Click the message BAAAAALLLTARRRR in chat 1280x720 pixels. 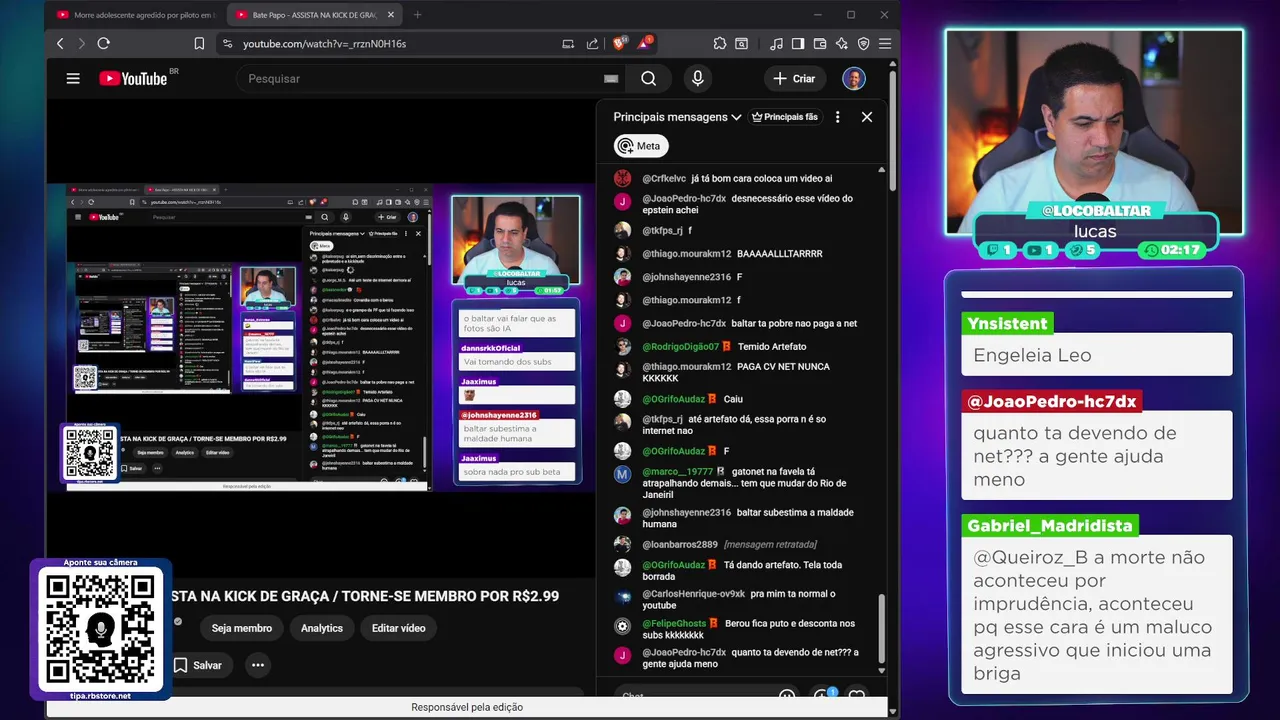coord(779,254)
